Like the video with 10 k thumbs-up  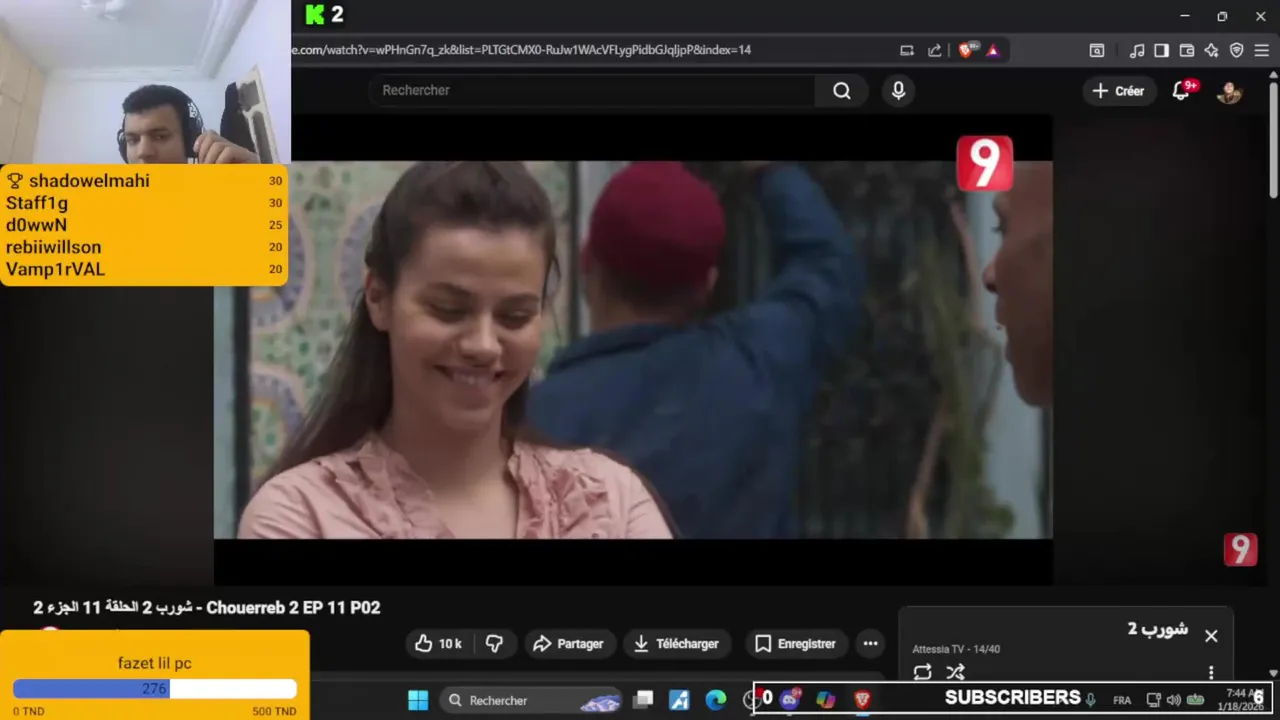pos(438,644)
